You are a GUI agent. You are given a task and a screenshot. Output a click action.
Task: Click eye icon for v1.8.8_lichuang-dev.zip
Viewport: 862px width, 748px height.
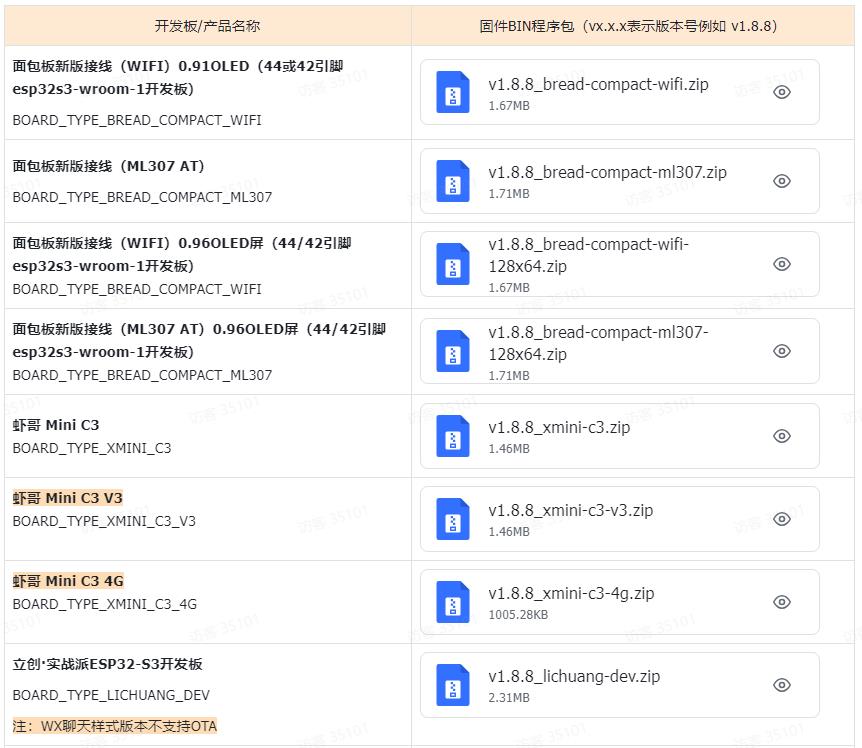pos(782,685)
